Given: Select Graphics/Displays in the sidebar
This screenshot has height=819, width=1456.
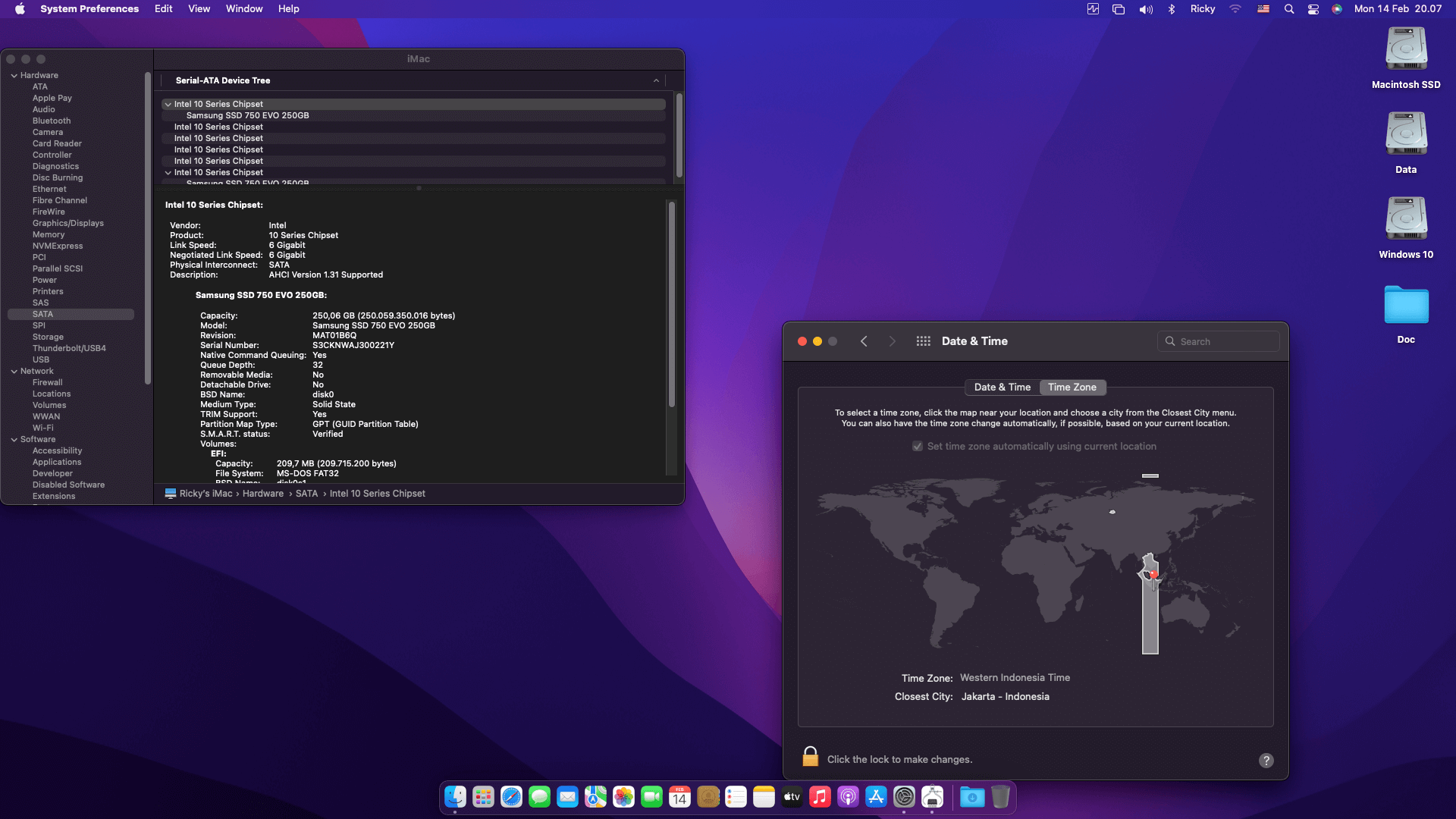Looking at the screenshot, I should click(x=68, y=224).
